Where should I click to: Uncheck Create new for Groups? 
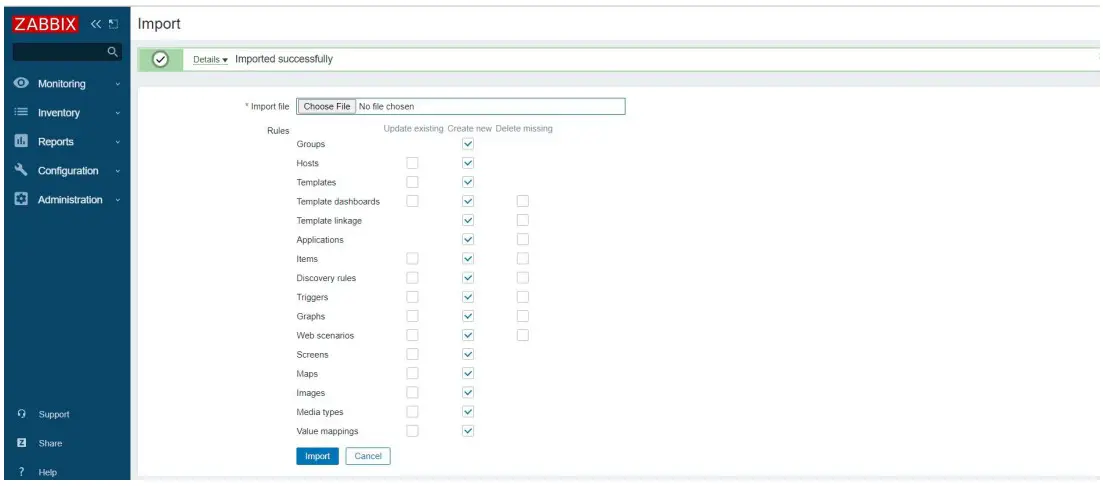(468, 144)
